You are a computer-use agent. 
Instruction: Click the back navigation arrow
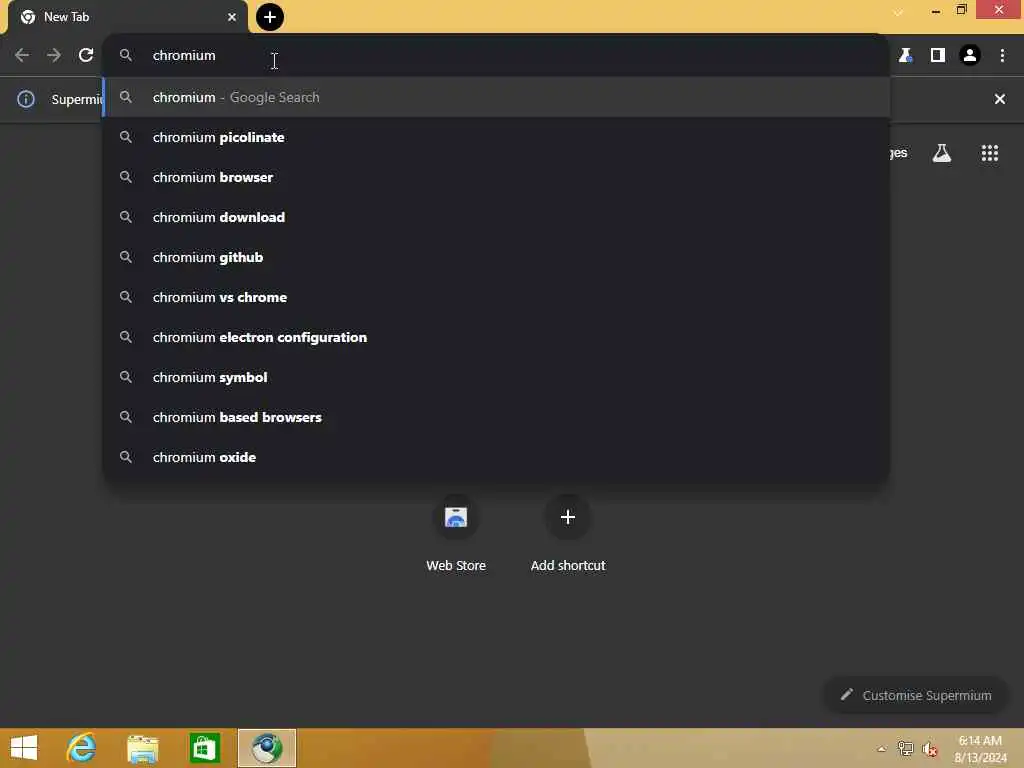coord(22,56)
